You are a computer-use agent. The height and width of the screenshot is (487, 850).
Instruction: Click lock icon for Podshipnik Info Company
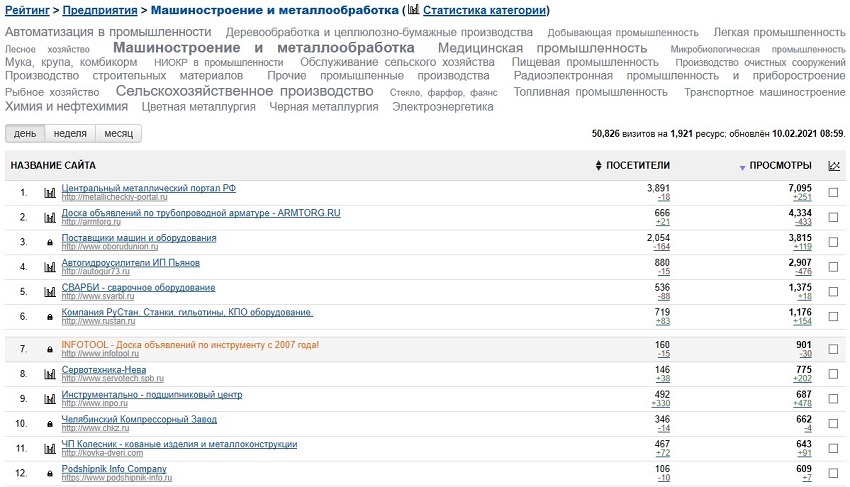click(50, 473)
